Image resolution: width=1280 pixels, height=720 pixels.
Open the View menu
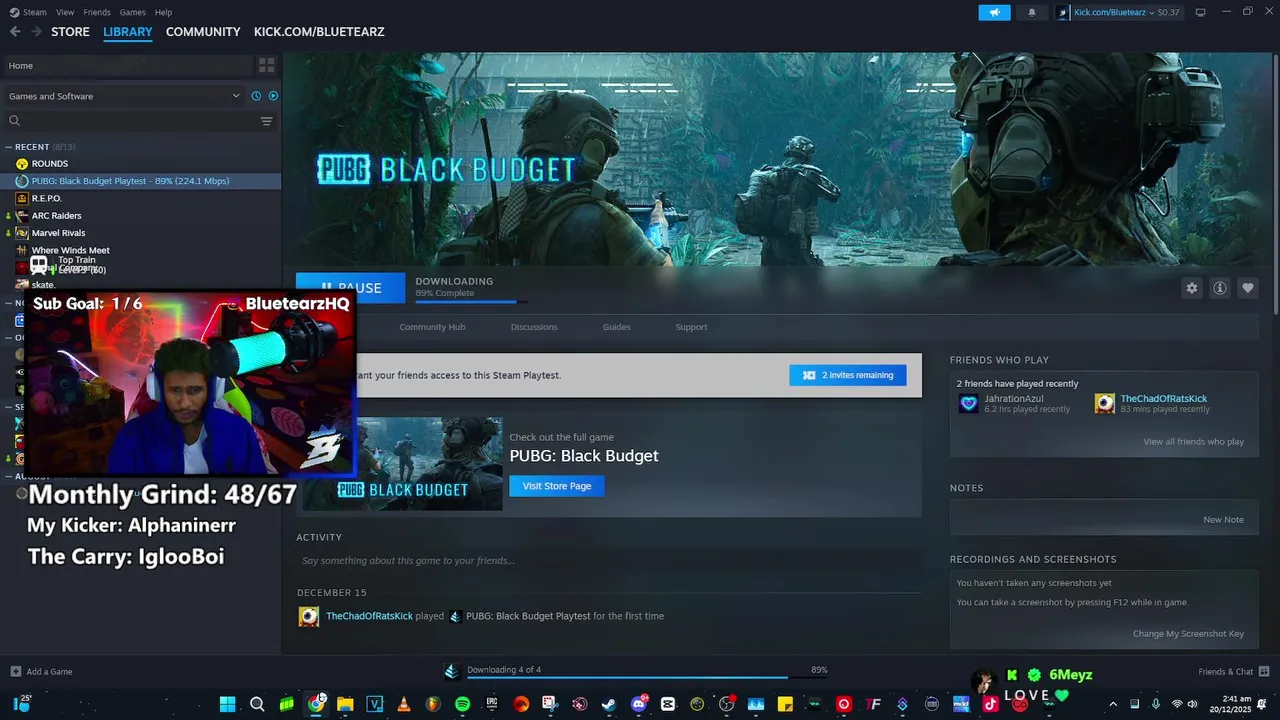coord(65,12)
